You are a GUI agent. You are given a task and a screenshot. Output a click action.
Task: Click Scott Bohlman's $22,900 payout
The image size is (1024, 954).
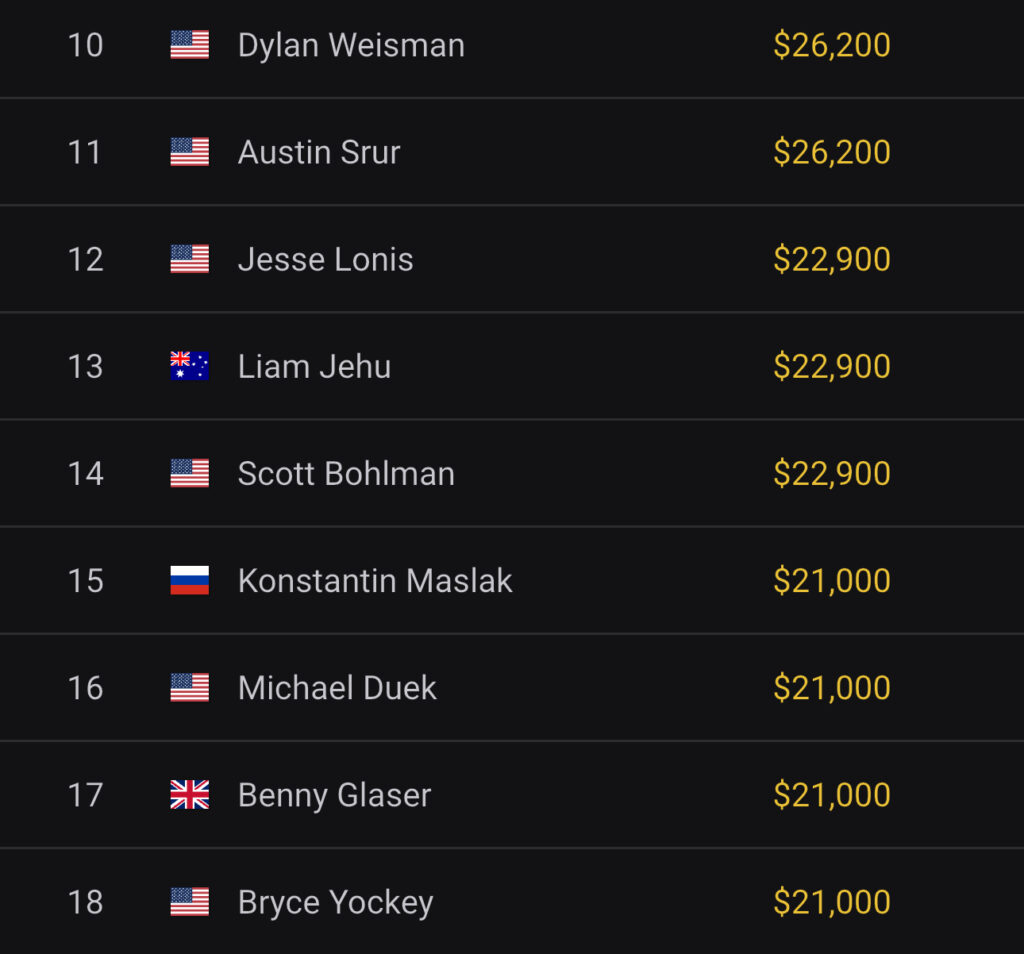[x=831, y=473]
